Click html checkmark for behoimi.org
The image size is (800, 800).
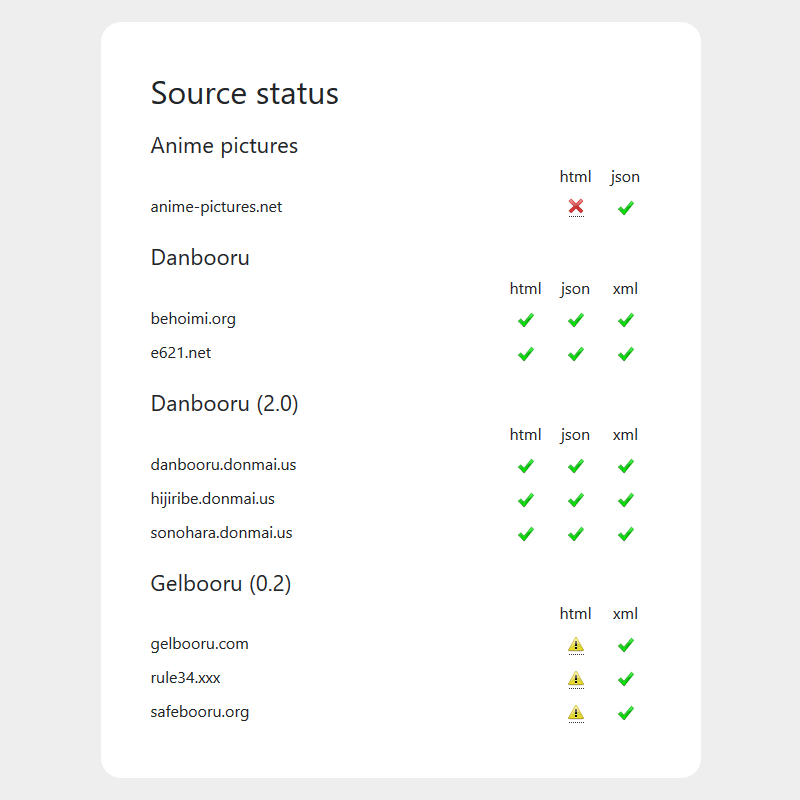coord(526,320)
